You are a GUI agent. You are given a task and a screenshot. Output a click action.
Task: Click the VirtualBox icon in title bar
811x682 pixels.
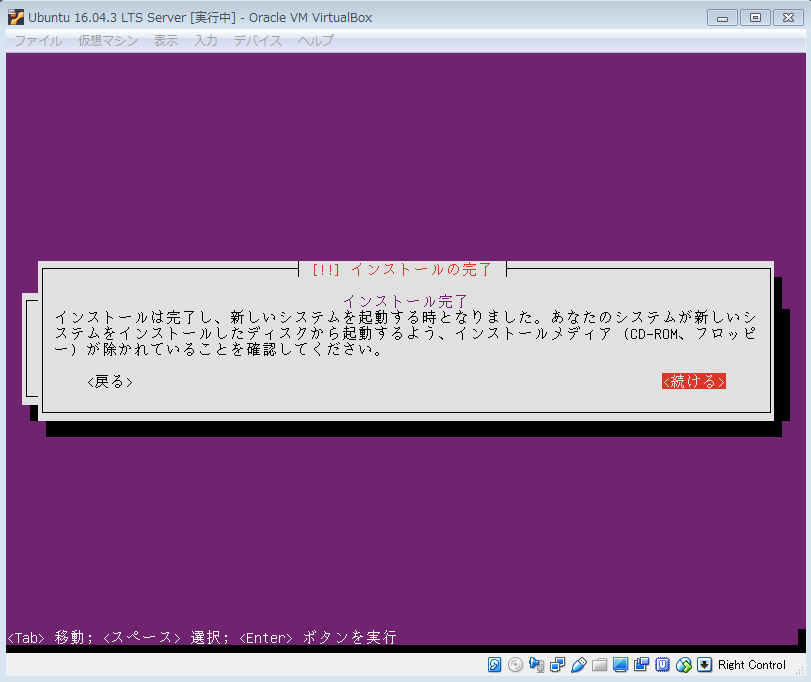16,17
